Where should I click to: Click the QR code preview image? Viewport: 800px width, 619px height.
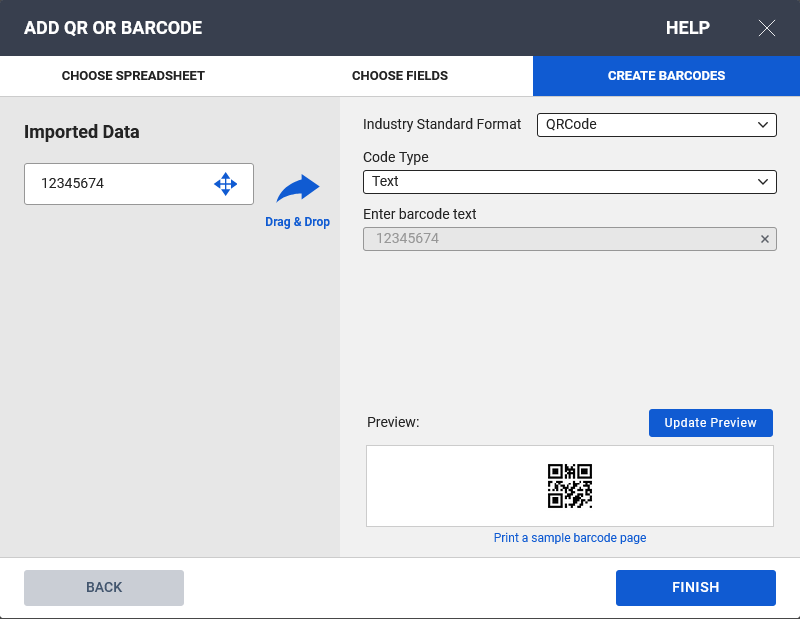coord(570,486)
